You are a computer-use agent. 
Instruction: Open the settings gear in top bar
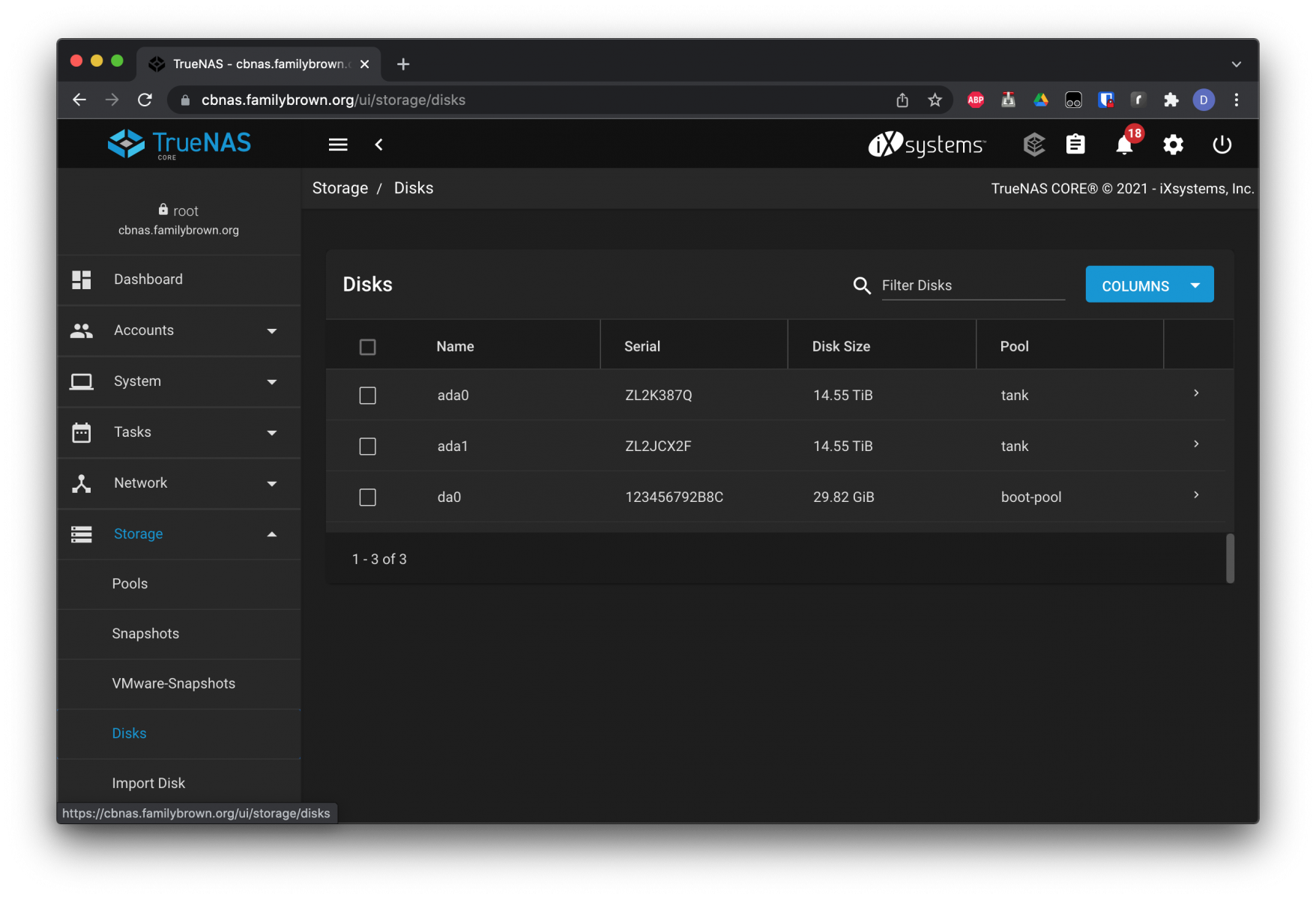click(x=1173, y=145)
